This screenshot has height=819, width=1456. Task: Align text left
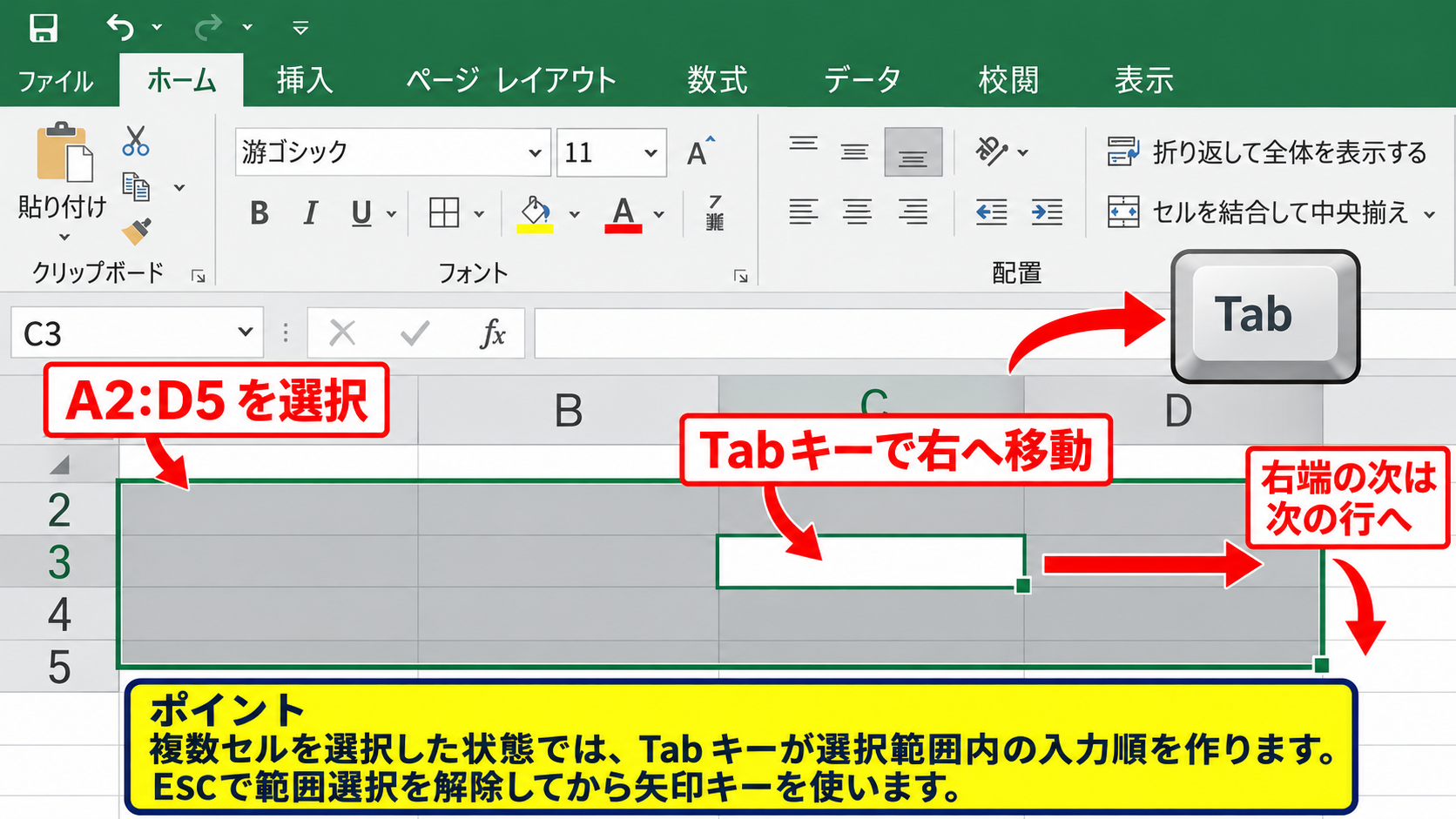(x=804, y=211)
